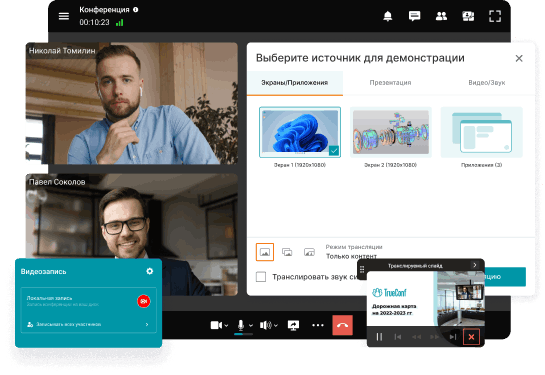Grab the slide widget drag handle
The image size is (545, 375).
pyautogui.click(x=362, y=269)
